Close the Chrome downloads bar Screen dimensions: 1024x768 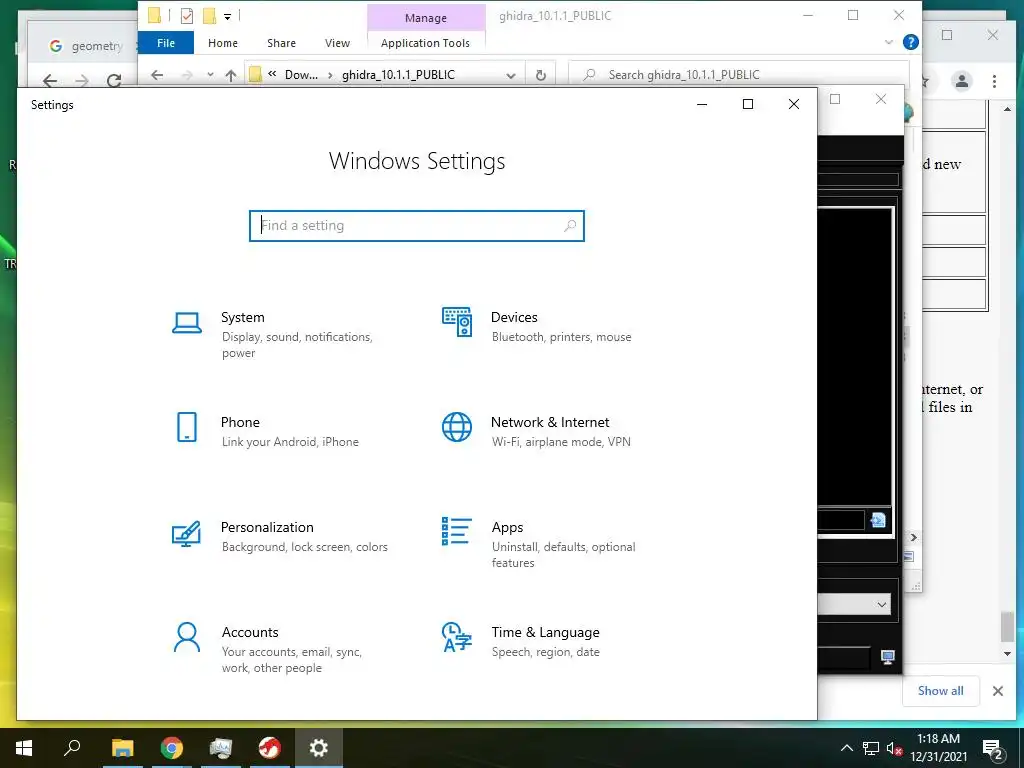point(998,691)
